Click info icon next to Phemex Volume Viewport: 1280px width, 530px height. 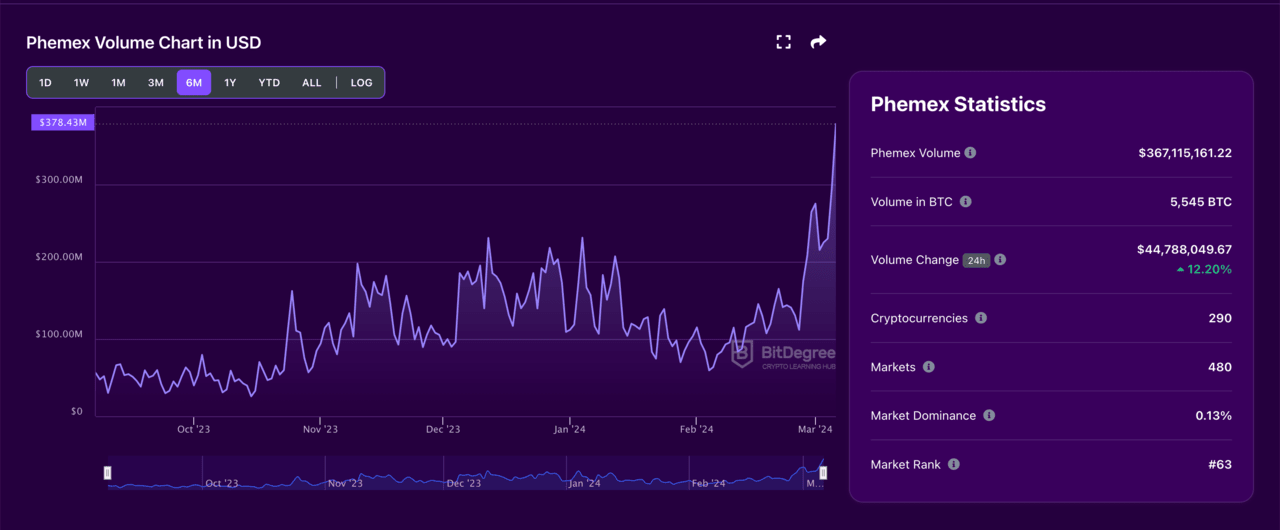pos(970,153)
